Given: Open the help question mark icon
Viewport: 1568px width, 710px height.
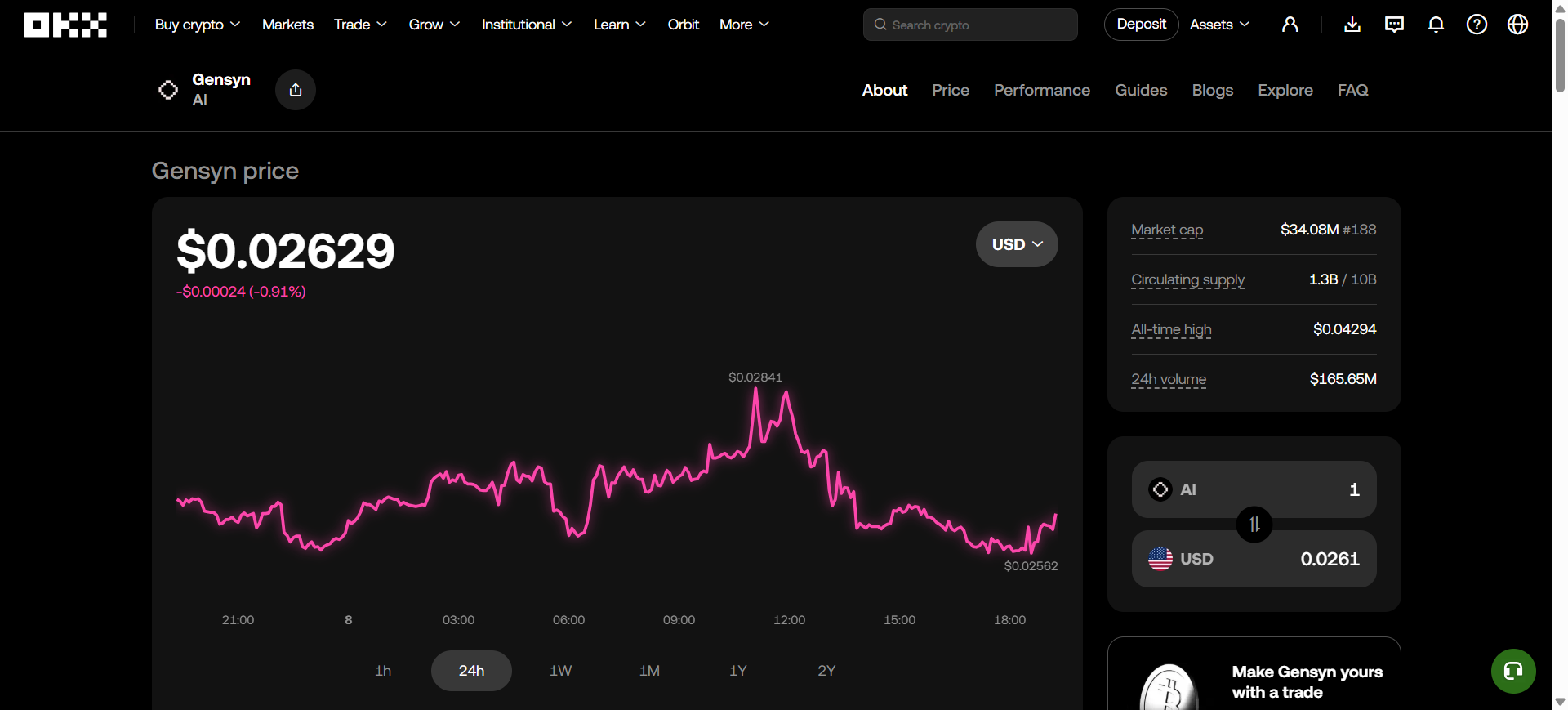Looking at the screenshot, I should pyautogui.click(x=1477, y=25).
